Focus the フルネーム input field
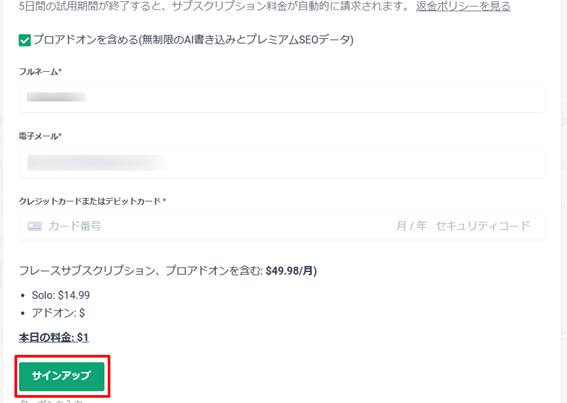This screenshot has height=403, width=567. click(x=282, y=98)
